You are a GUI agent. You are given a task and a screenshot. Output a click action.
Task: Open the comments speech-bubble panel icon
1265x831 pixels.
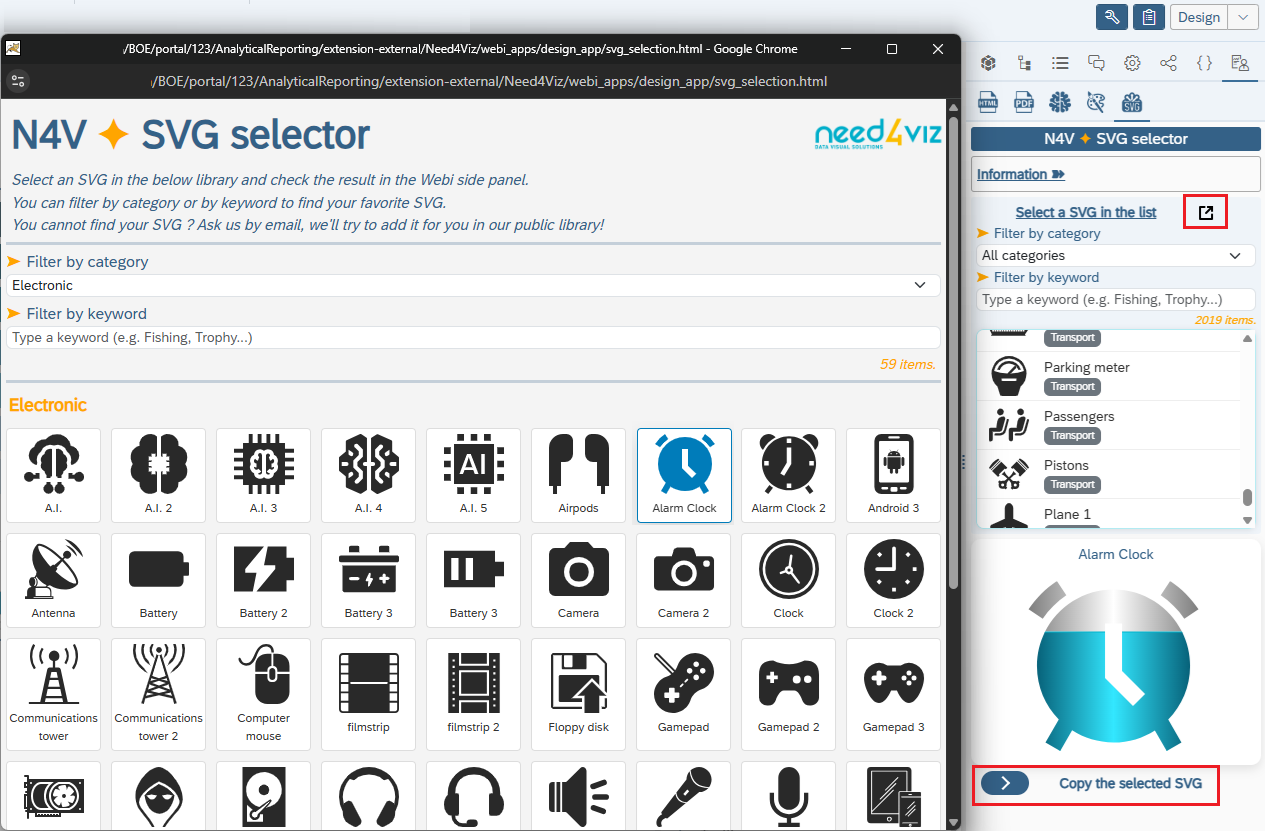tap(1096, 63)
